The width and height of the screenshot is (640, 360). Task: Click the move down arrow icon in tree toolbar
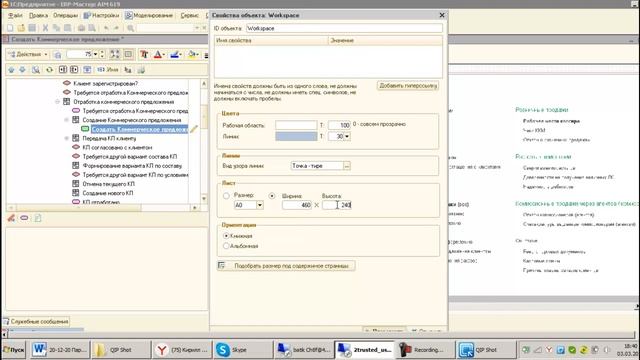pyautogui.click(x=22, y=70)
